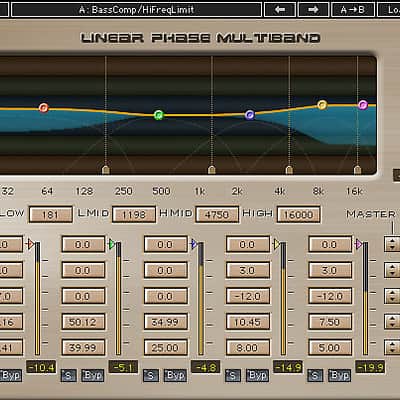Screen dimensions: 400x400
Task: Click the HMID crossover field showing 4750
Action: pos(217,215)
